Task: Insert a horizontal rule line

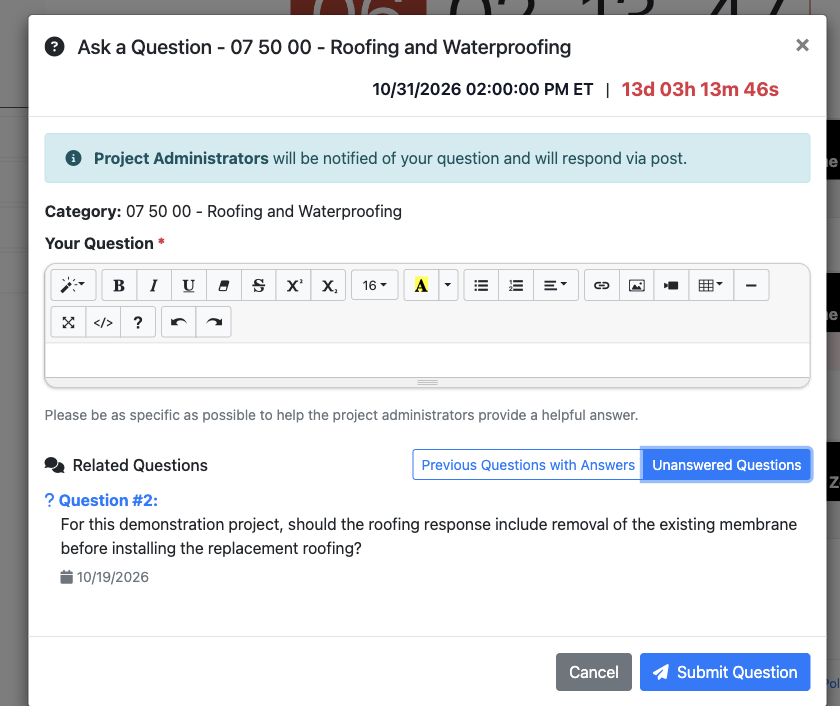Action: click(x=751, y=285)
